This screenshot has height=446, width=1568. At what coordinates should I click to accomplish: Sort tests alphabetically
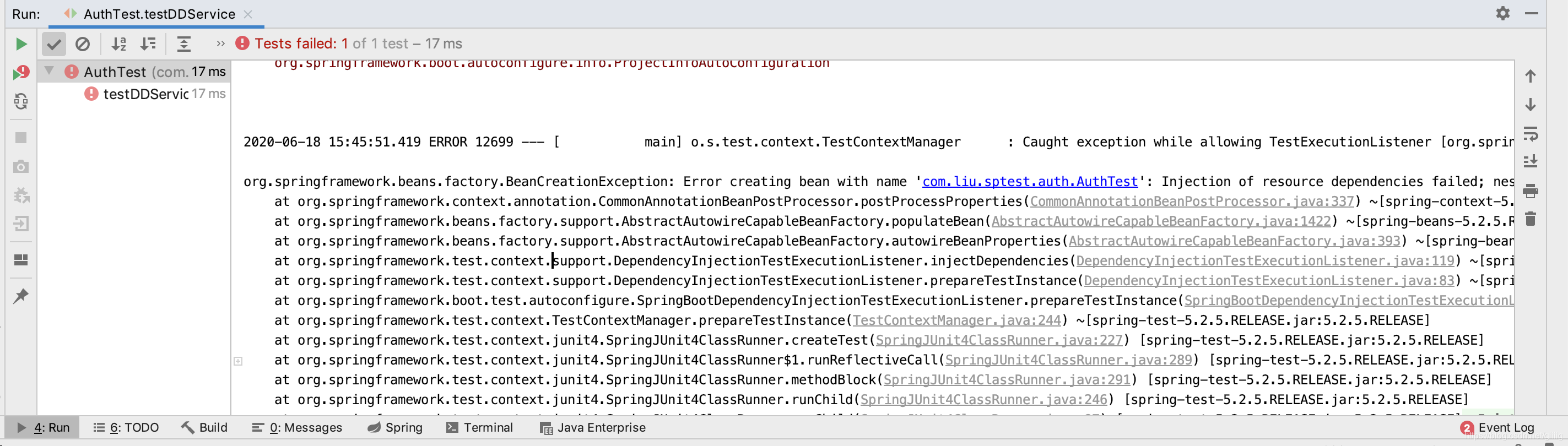(x=118, y=44)
